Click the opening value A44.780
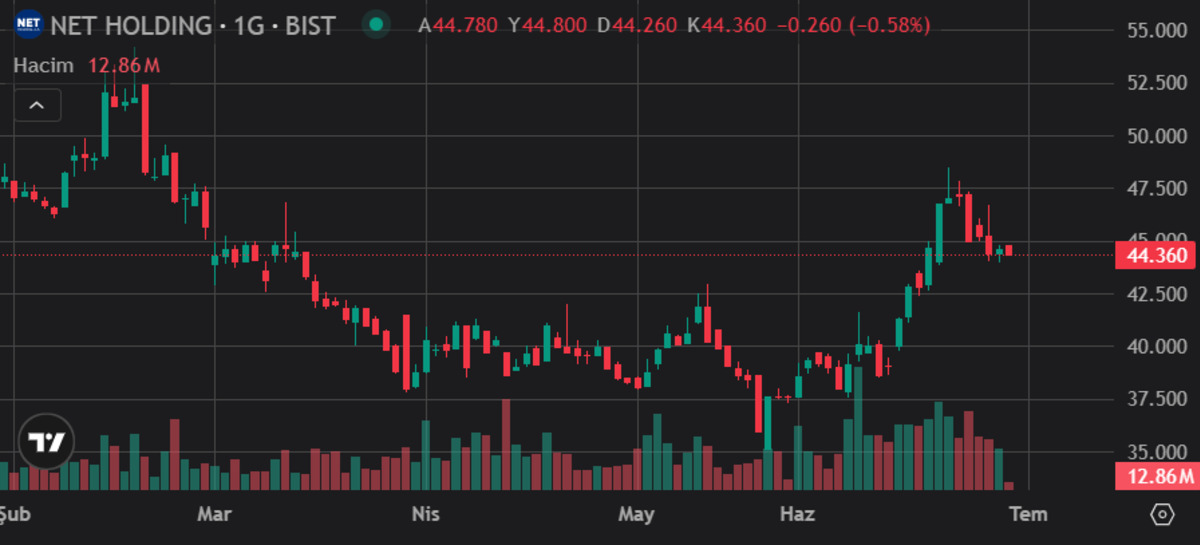Viewport: 1200px width, 545px height. (x=458, y=24)
